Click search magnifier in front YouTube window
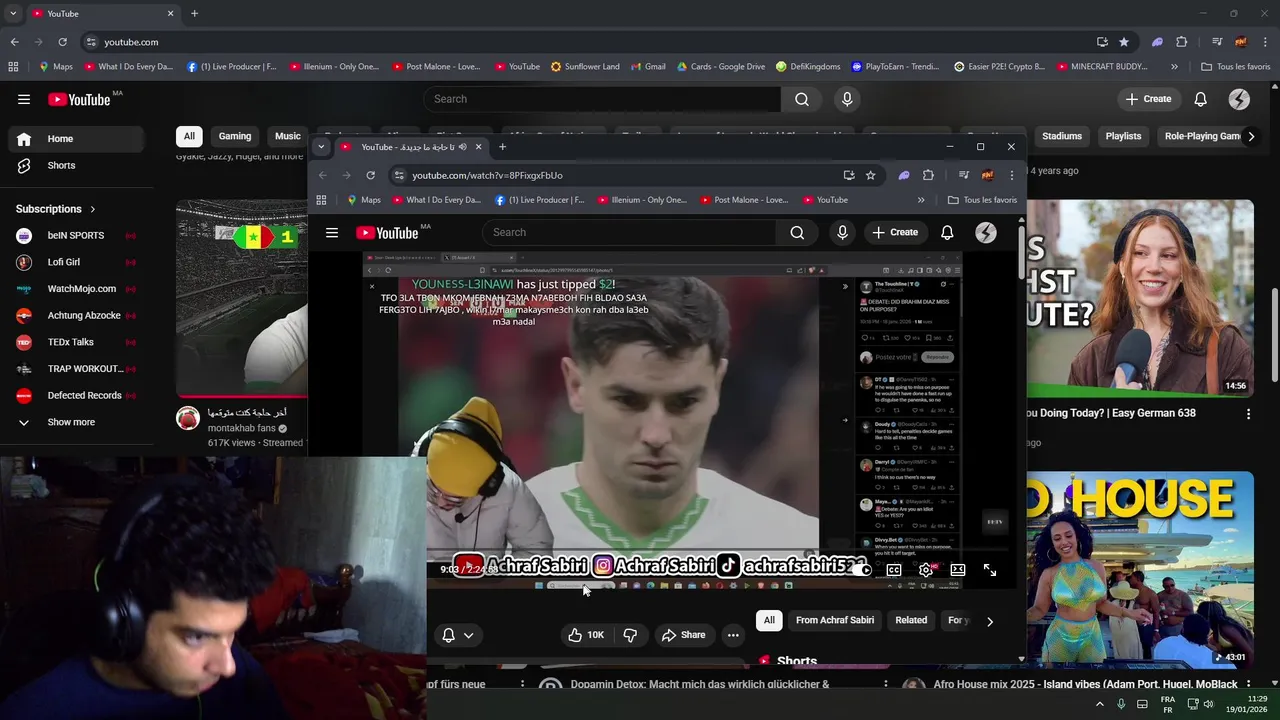 (797, 232)
